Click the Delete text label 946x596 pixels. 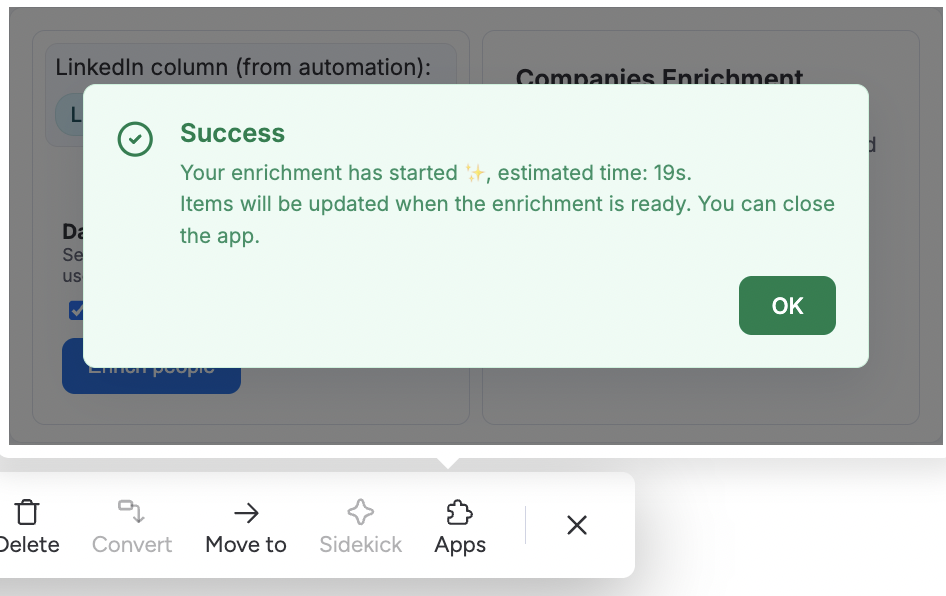(30, 545)
